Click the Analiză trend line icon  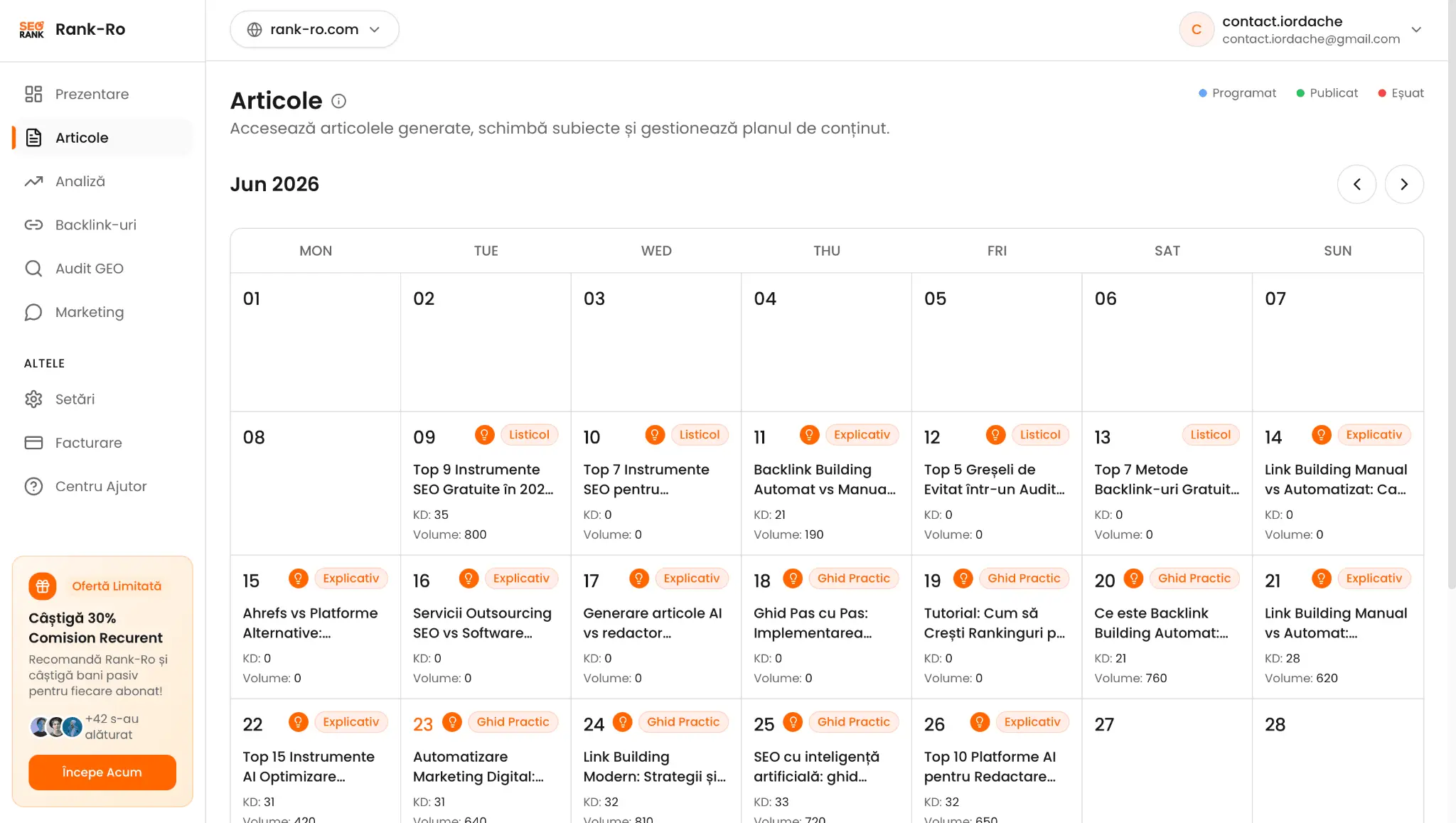(x=33, y=181)
